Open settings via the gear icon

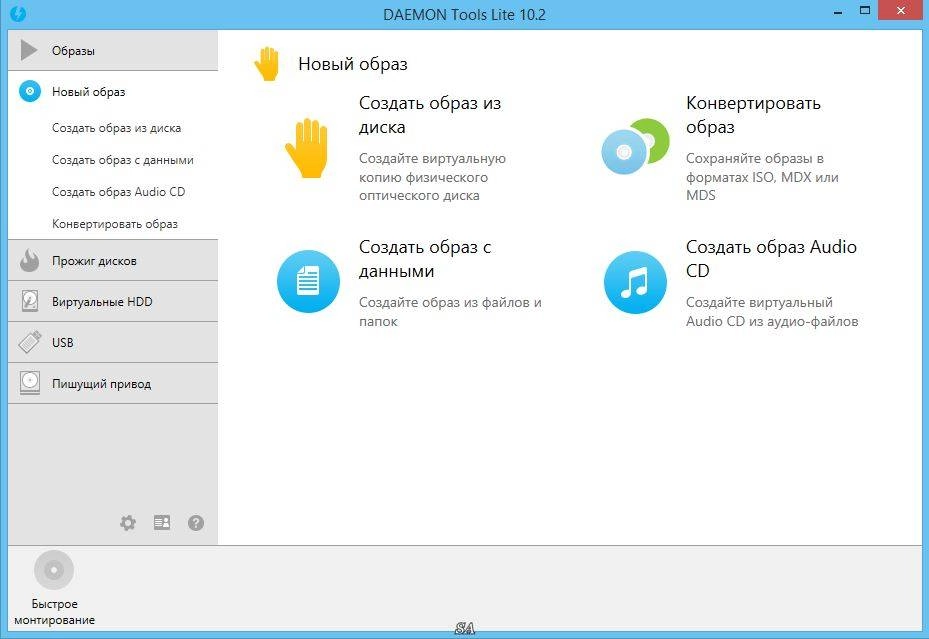pyautogui.click(x=128, y=522)
